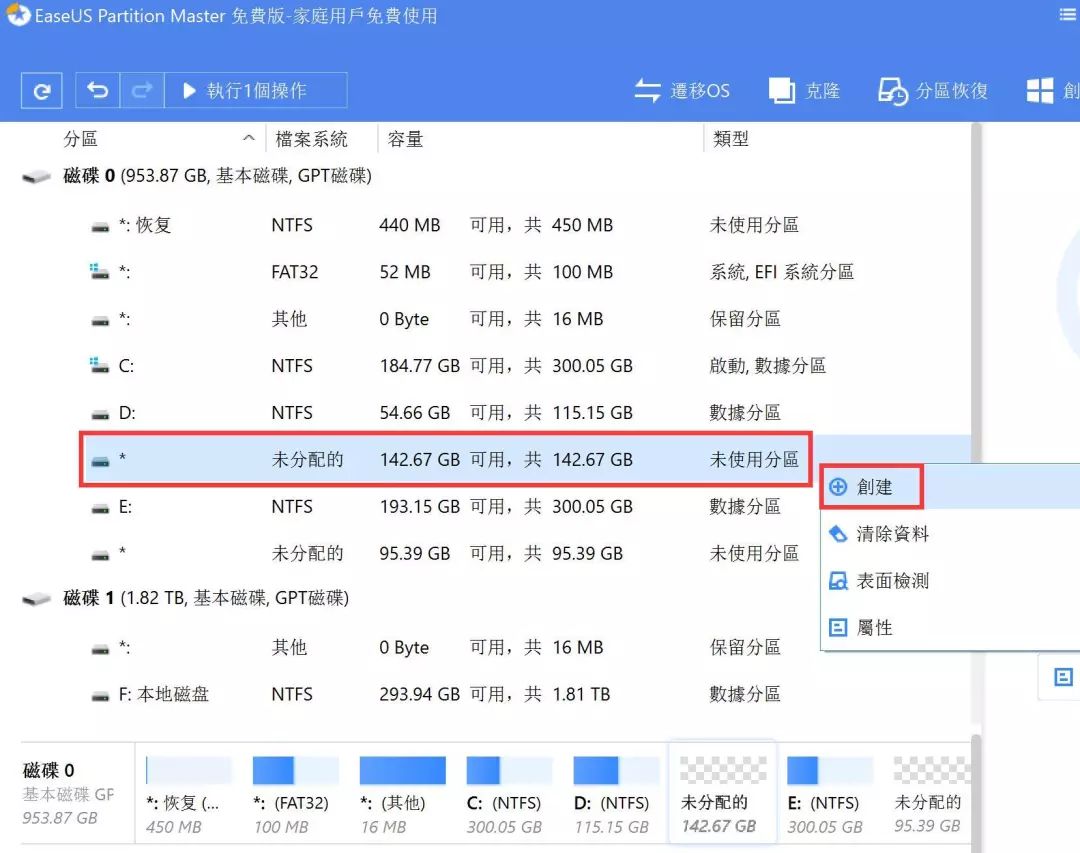The width and height of the screenshot is (1080, 853).
Task: Click 184.77 GB capacity value for C:
Action: (x=419, y=366)
